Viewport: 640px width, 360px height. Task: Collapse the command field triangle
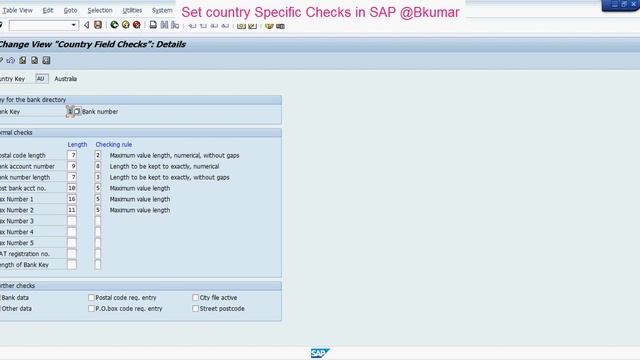click(86, 25)
